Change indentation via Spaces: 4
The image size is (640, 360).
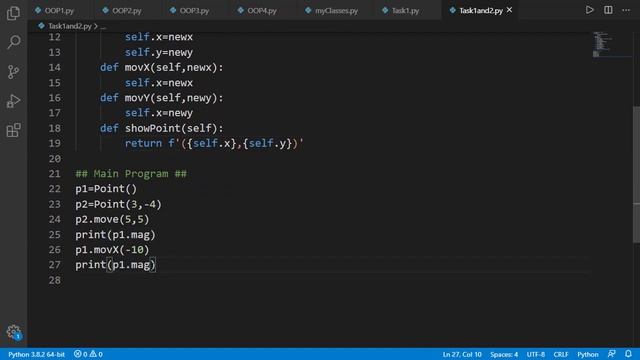pos(504,354)
